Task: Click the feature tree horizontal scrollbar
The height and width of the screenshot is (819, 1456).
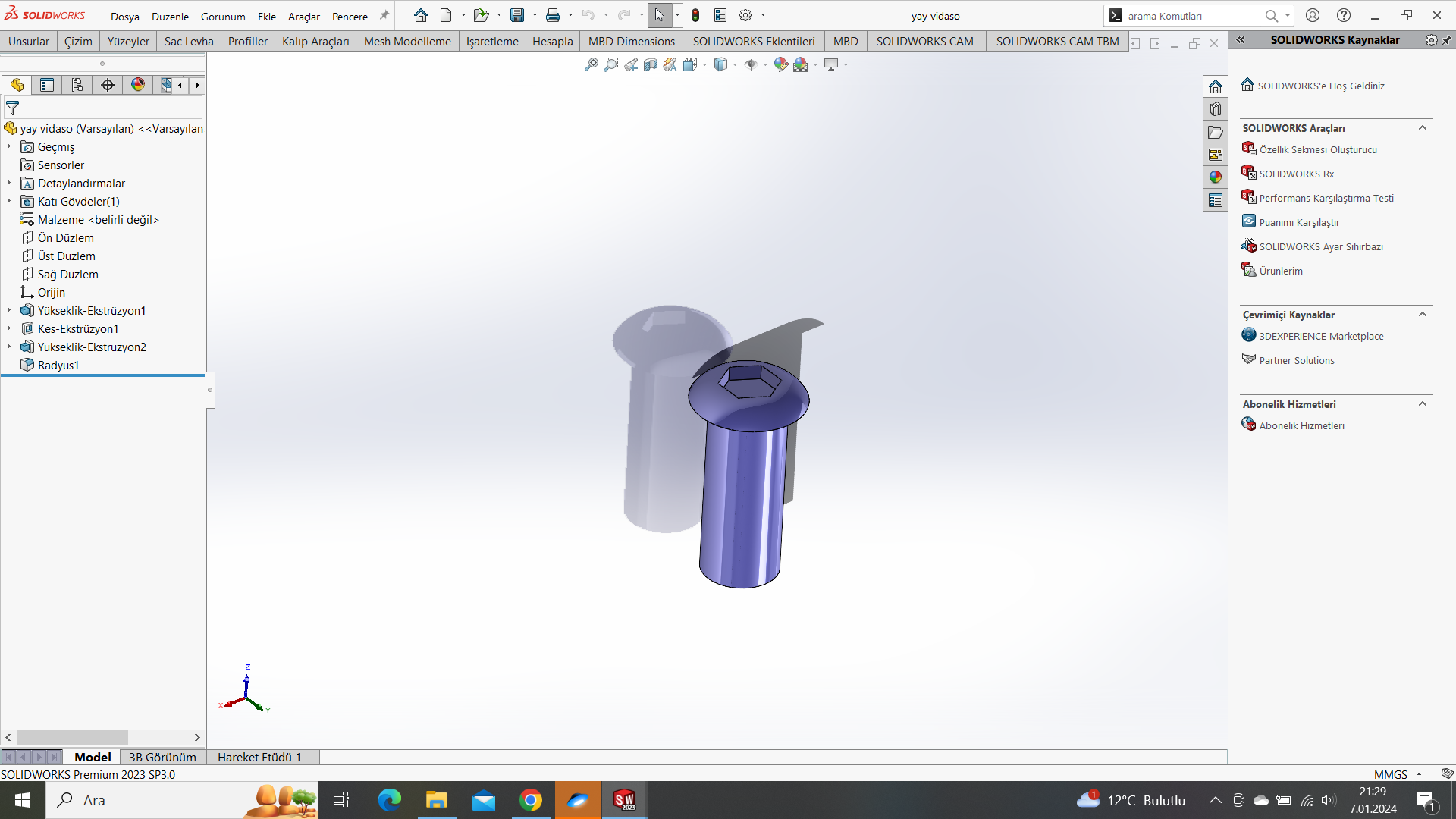Action: pos(72,737)
